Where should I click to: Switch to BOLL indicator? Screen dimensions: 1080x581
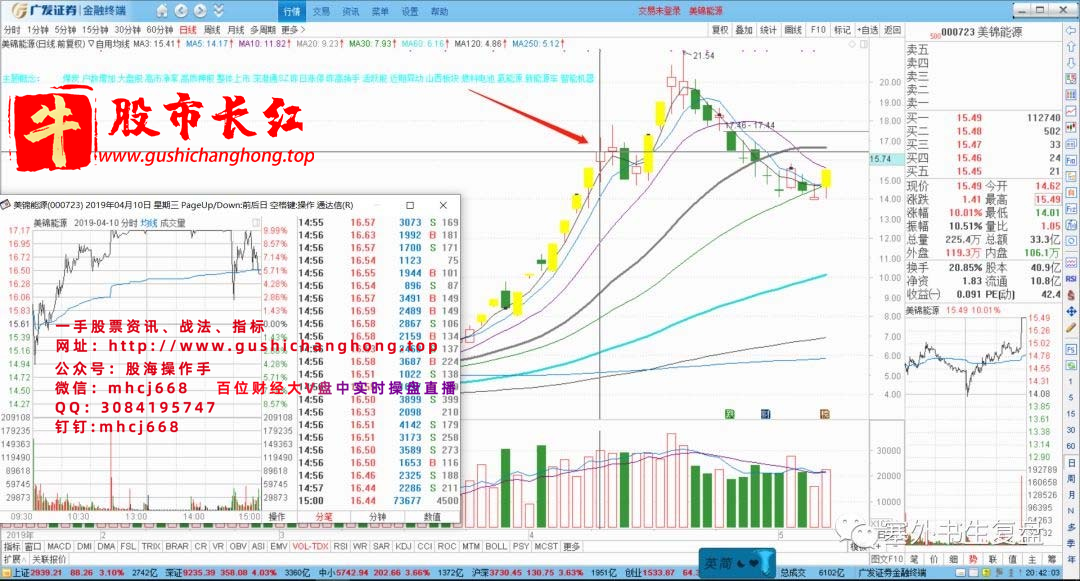tap(496, 546)
